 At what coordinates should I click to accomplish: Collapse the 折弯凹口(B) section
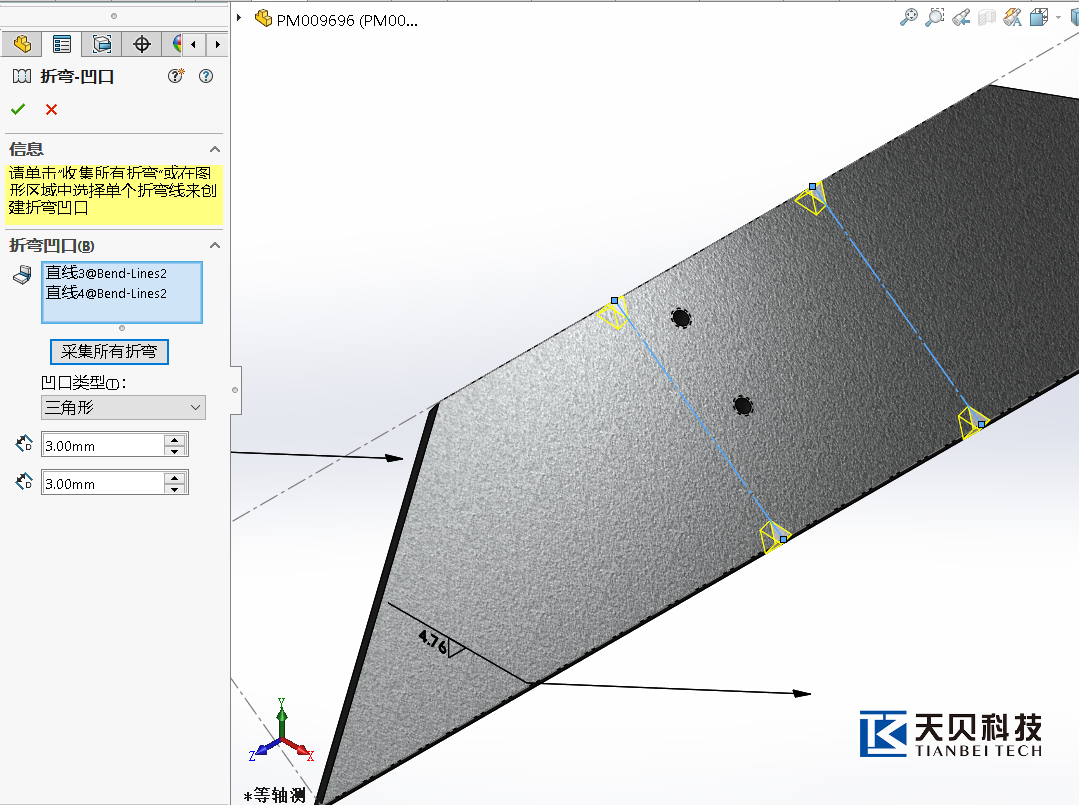coord(215,246)
